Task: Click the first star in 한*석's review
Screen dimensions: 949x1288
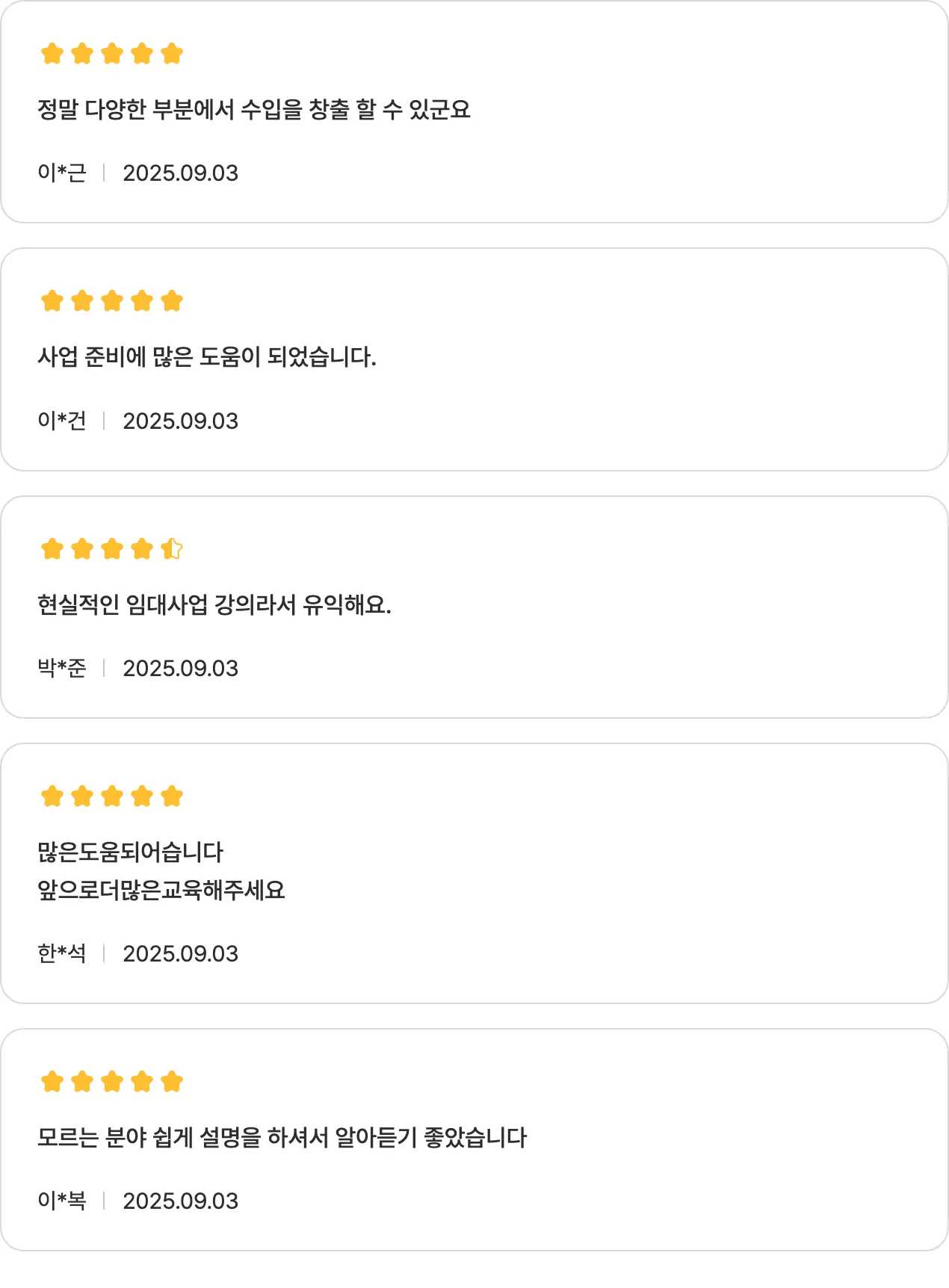Action: [x=52, y=796]
